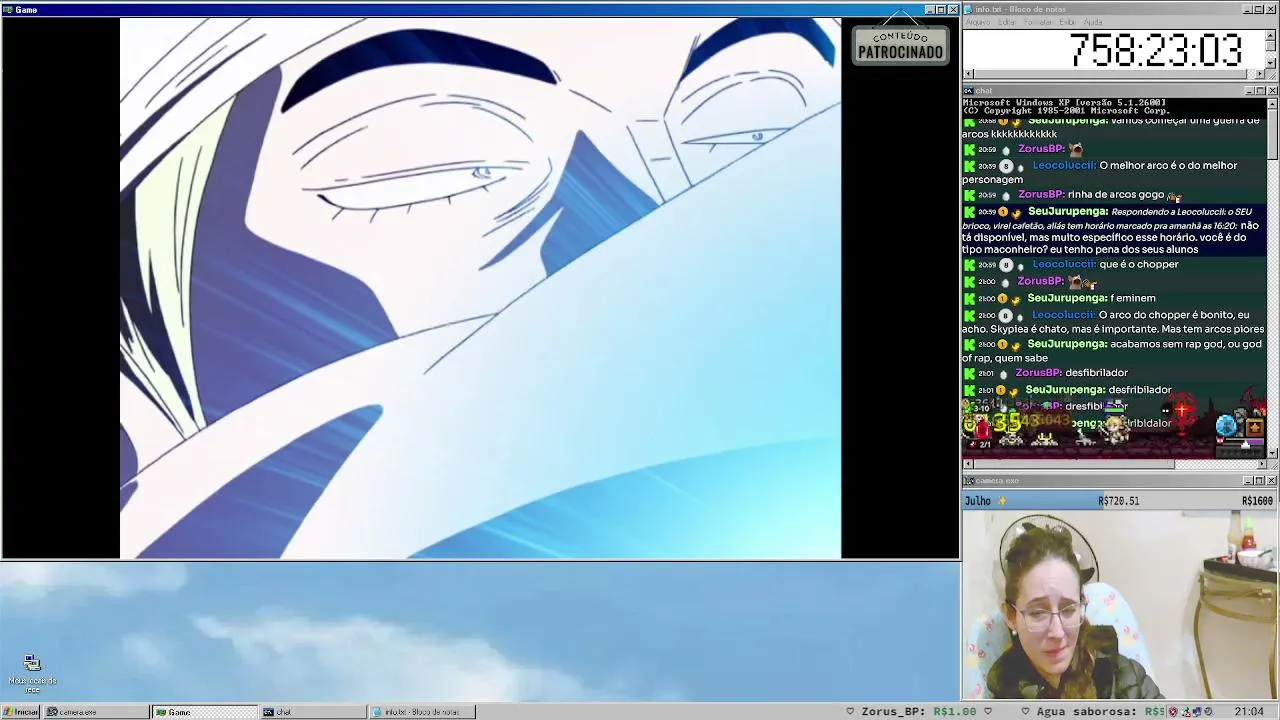The image size is (1280, 720).
Task: Click the chat horizontal scrollbar thumb
Action: coord(1073,464)
